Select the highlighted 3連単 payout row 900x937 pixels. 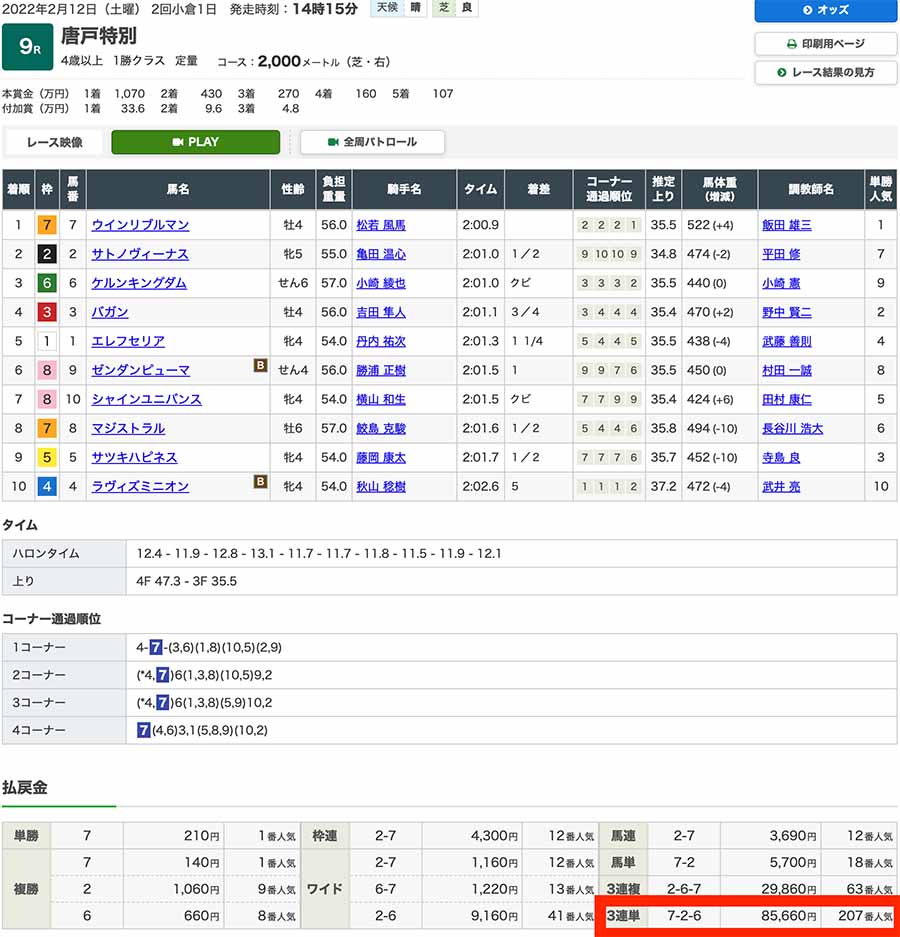tap(750, 915)
